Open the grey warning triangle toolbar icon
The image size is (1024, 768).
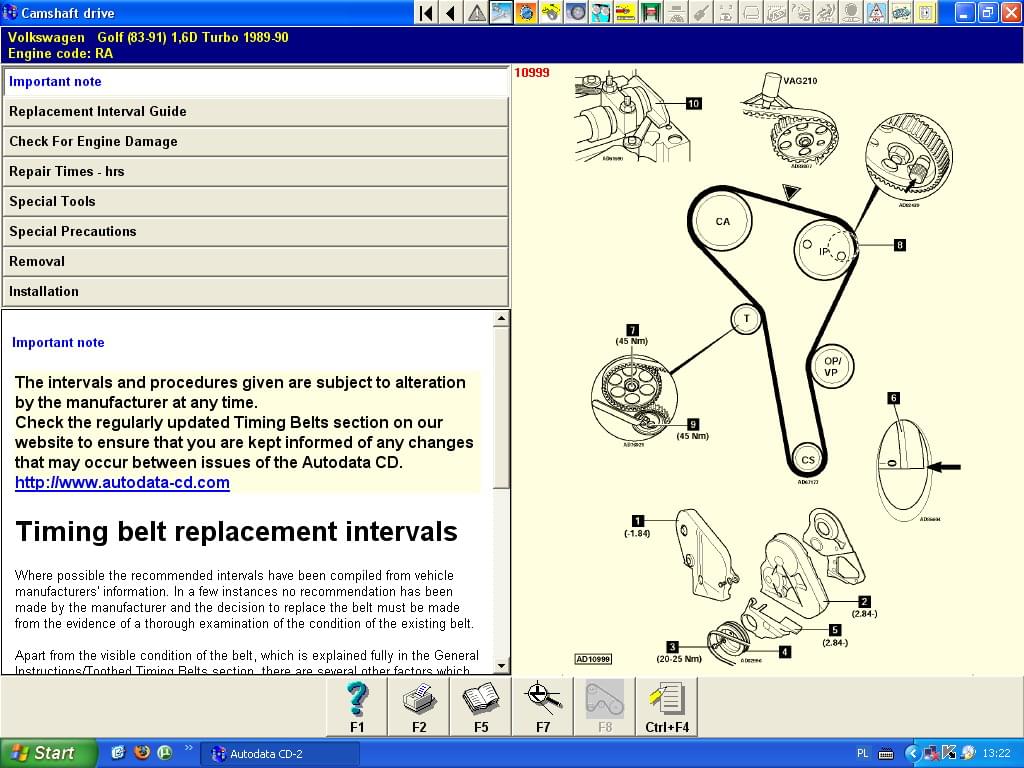click(477, 12)
